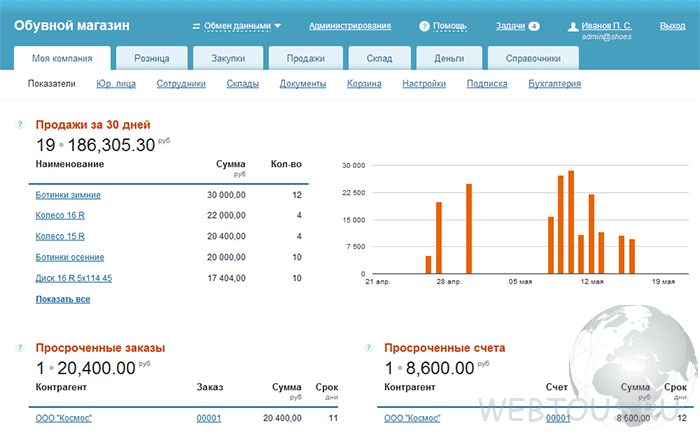The image size is (700, 435).
Task: Click Показать все to list all sales
Action: point(63,299)
